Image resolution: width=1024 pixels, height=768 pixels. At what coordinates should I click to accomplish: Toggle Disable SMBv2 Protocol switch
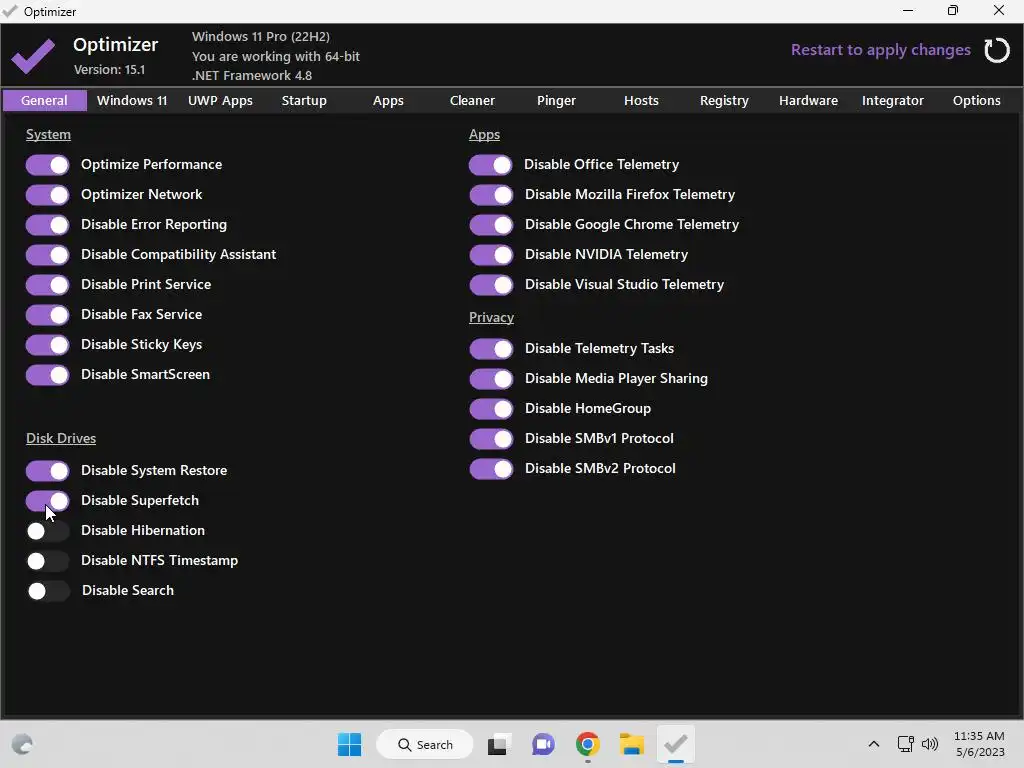pyautogui.click(x=491, y=470)
